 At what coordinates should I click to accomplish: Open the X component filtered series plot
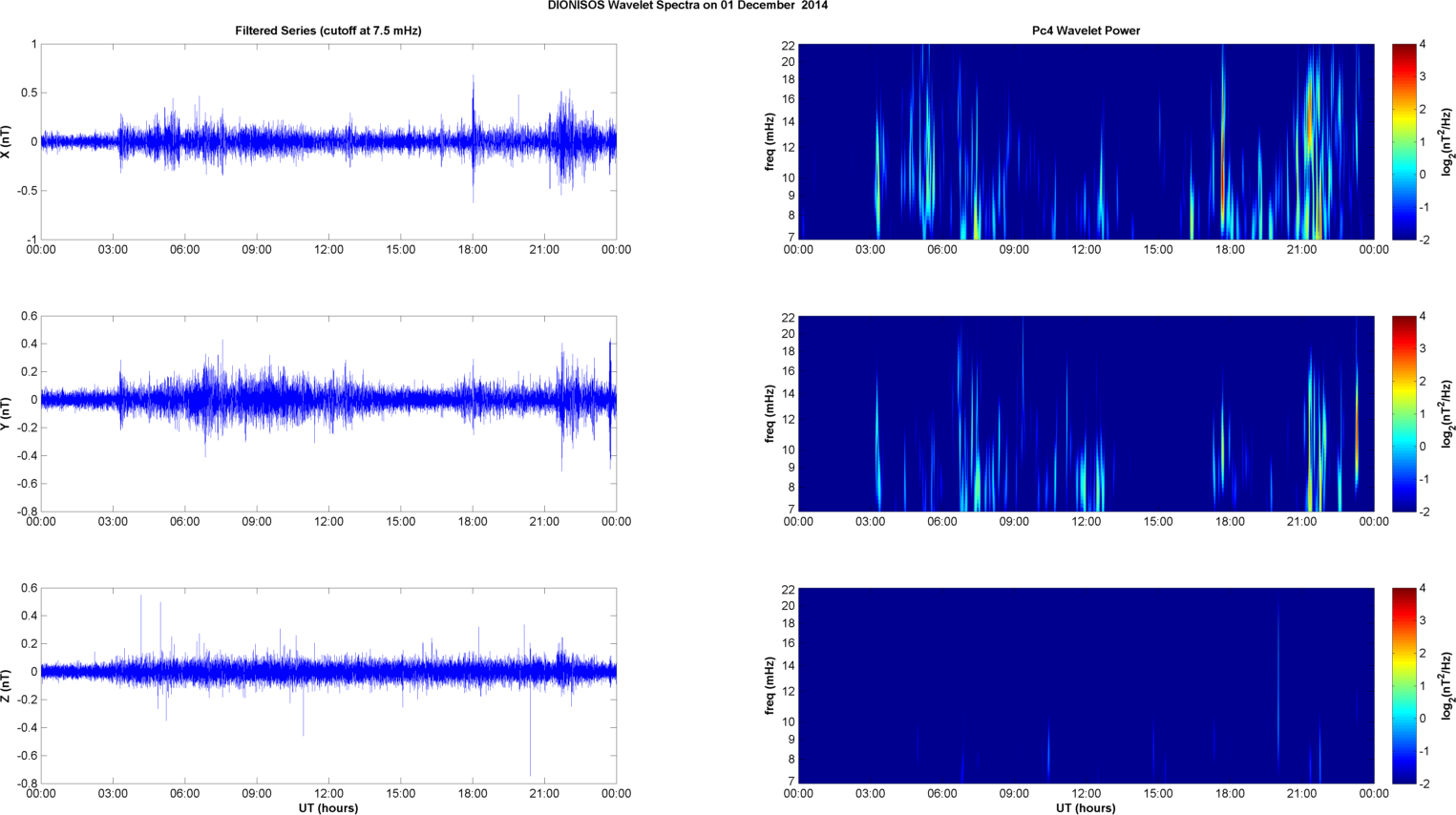click(328, 141)
